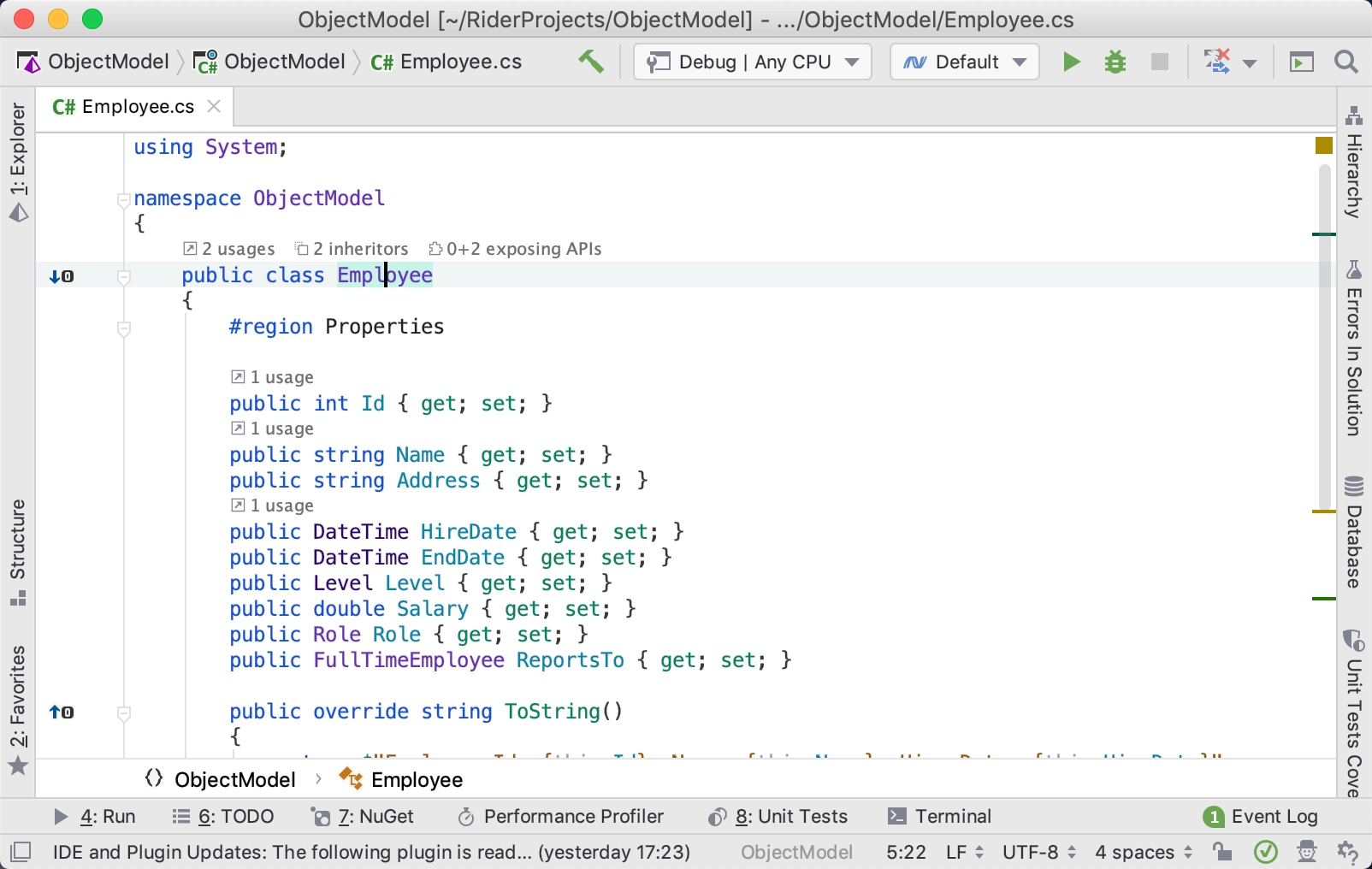Open the Hierarchy tool window
The height and width of the screenshot is (869, 1372).
(1354, 162)
